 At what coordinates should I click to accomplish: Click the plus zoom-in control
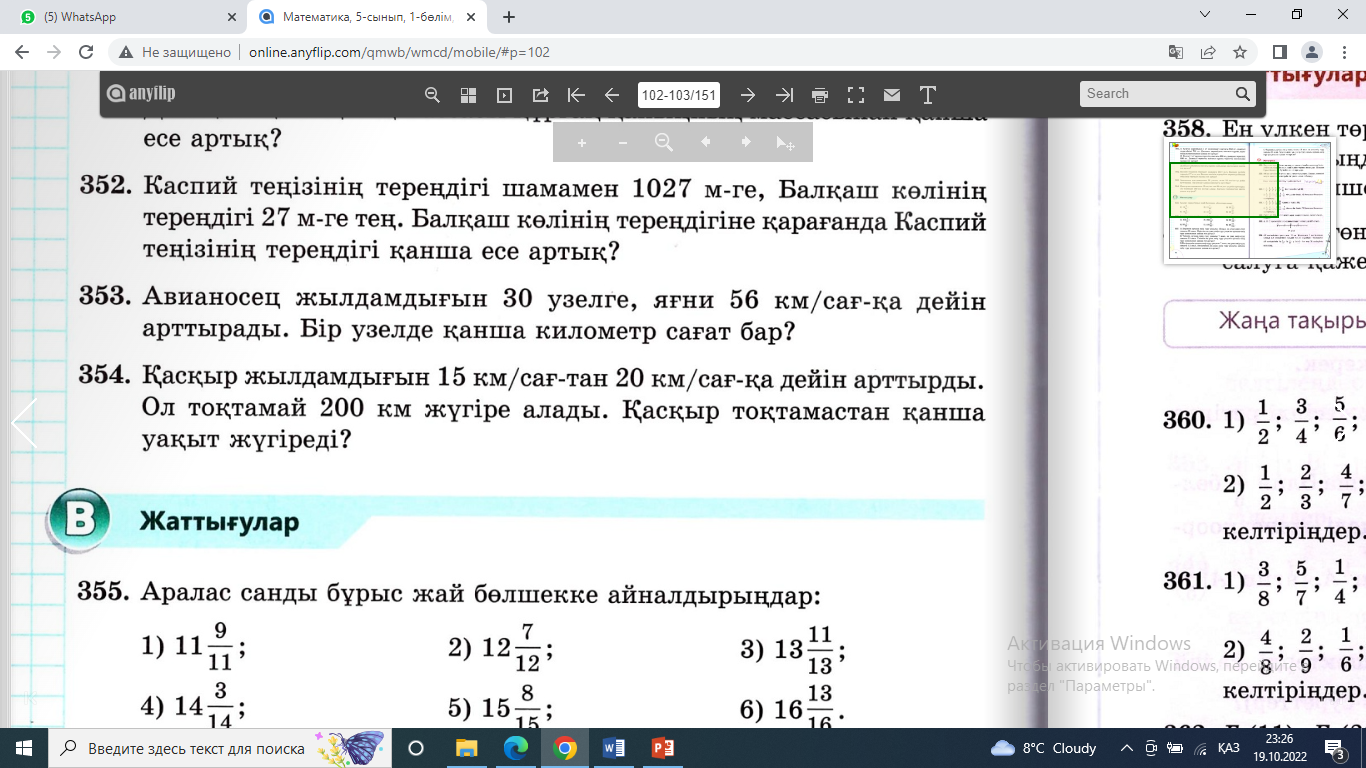tap(582, 143)
